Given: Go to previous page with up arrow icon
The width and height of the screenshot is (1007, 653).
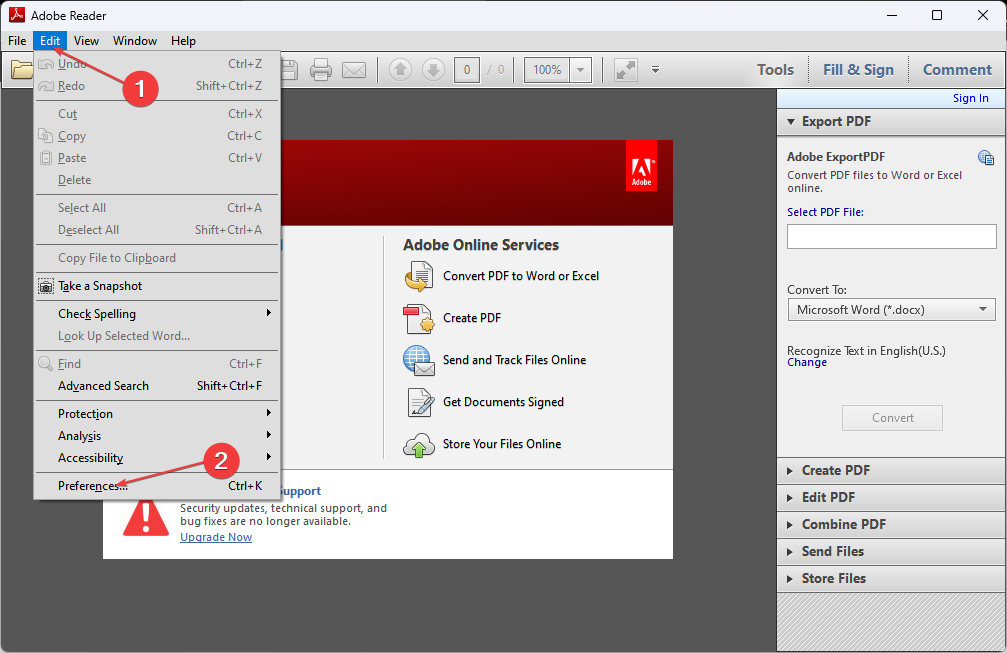Looking at the screenshot, I should click(x=400, y=69).
